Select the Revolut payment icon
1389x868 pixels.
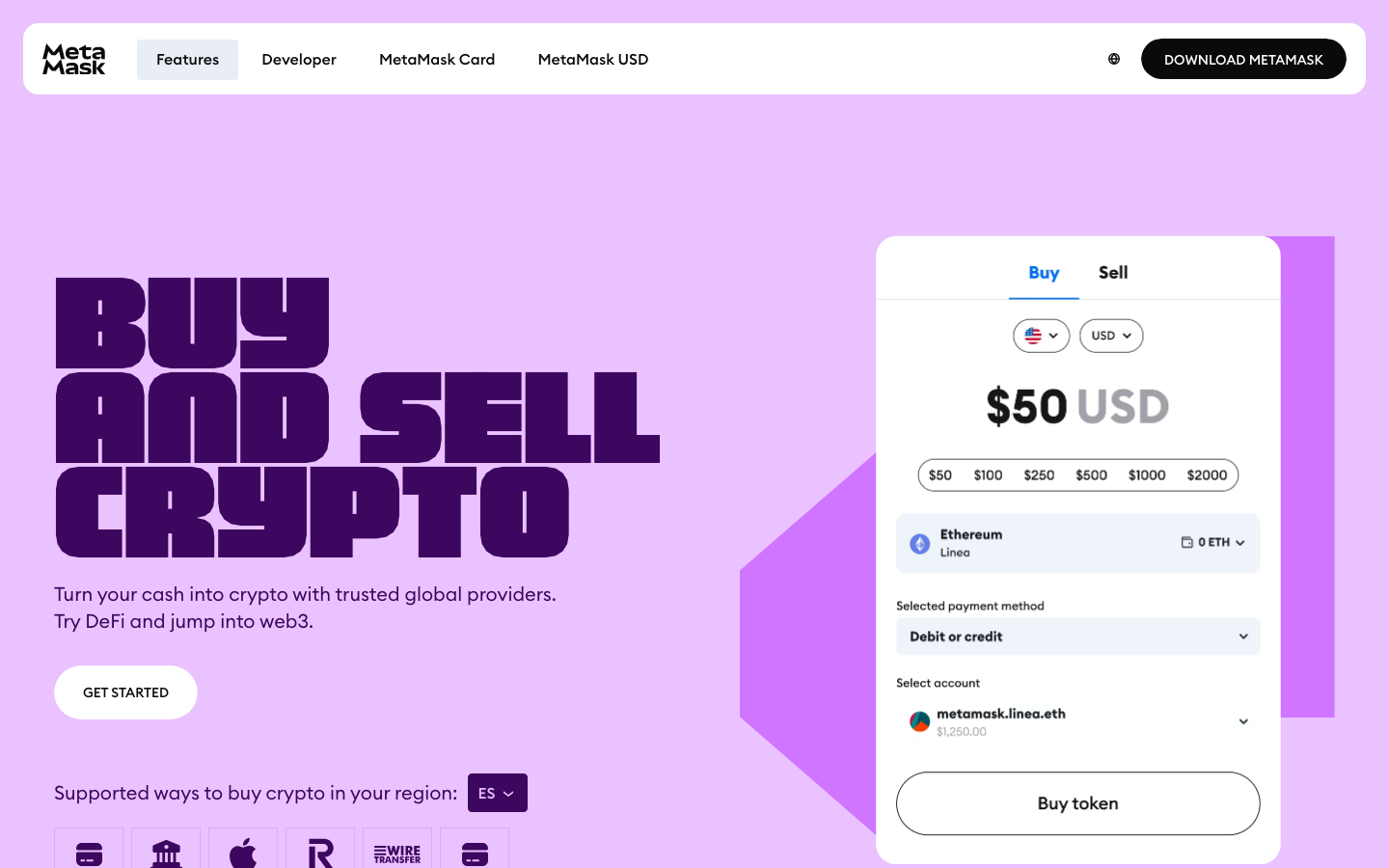pyautogui.click(x=320, y=853)
